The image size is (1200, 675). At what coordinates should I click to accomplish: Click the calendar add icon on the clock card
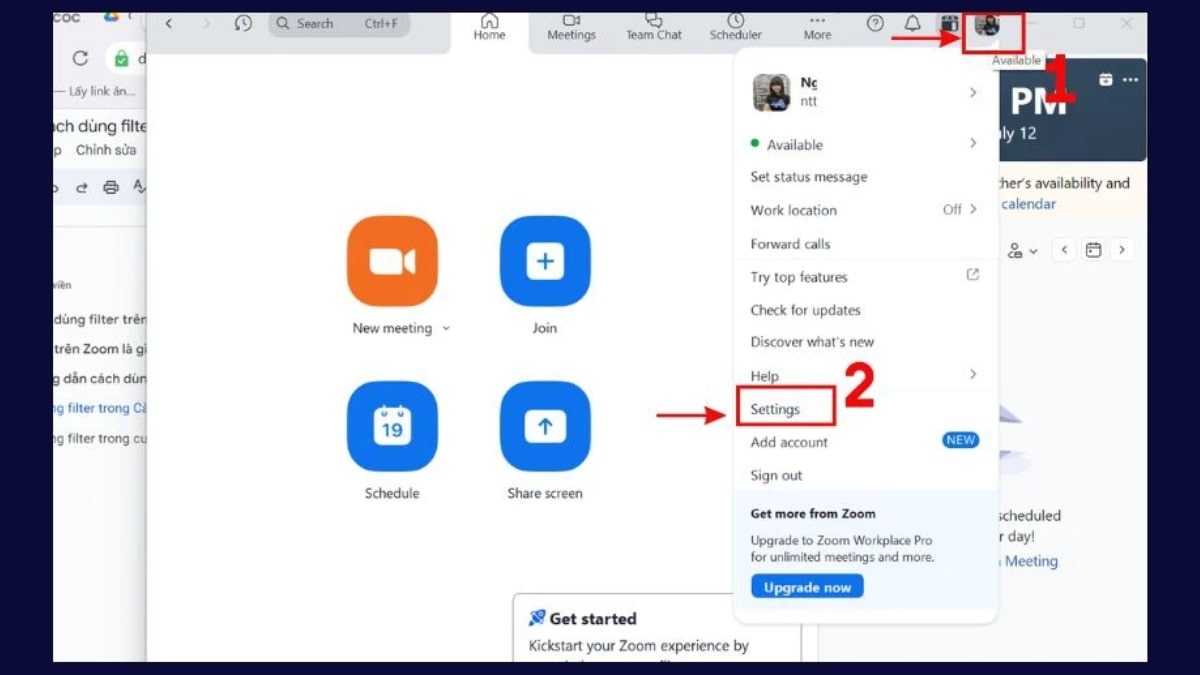pos(1105,79)
